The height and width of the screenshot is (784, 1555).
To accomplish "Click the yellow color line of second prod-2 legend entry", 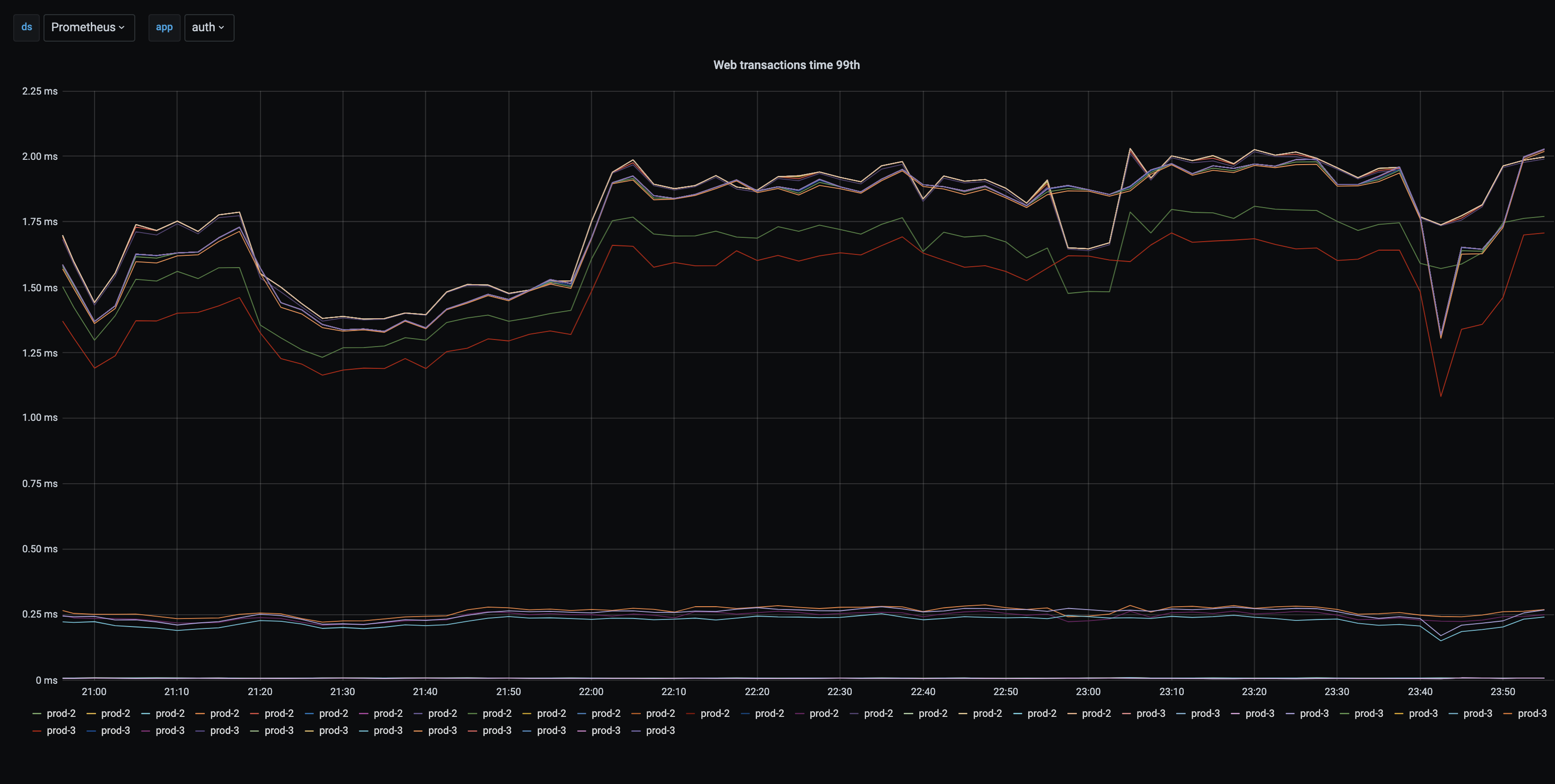I will 91,714.
